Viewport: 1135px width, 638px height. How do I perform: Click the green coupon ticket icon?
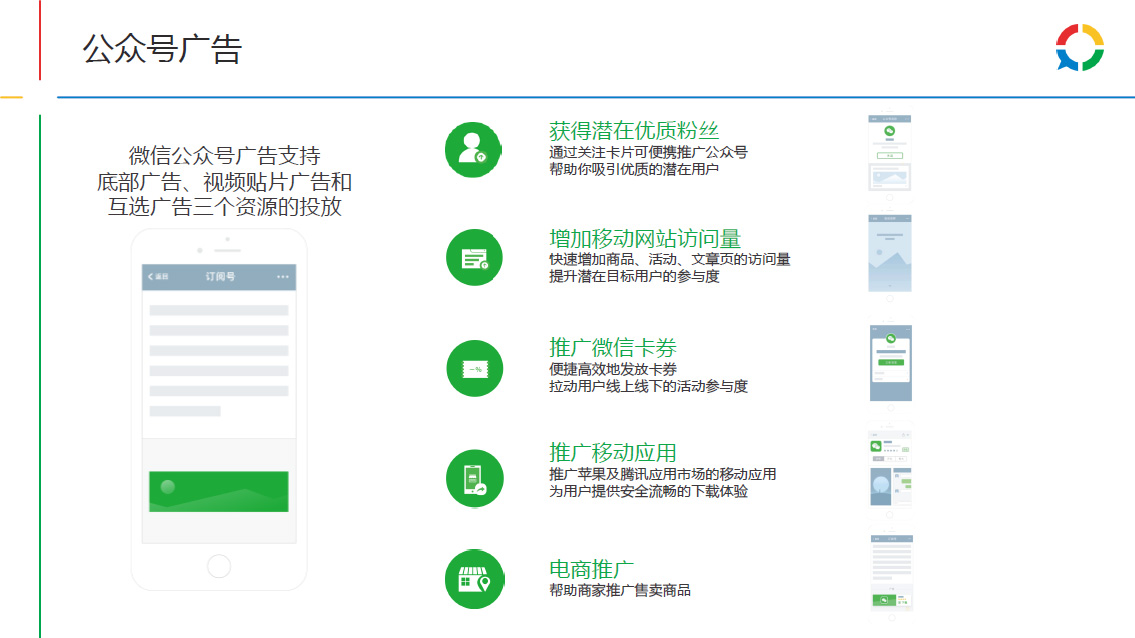475,369
